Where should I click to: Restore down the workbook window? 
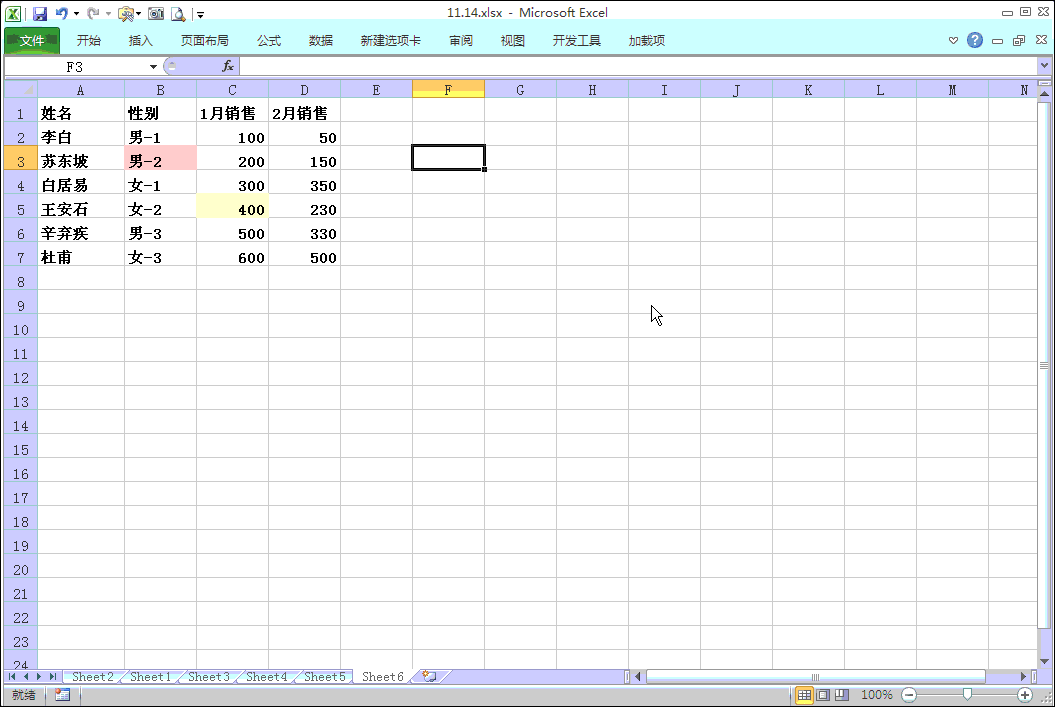(x=1019, y=40)
